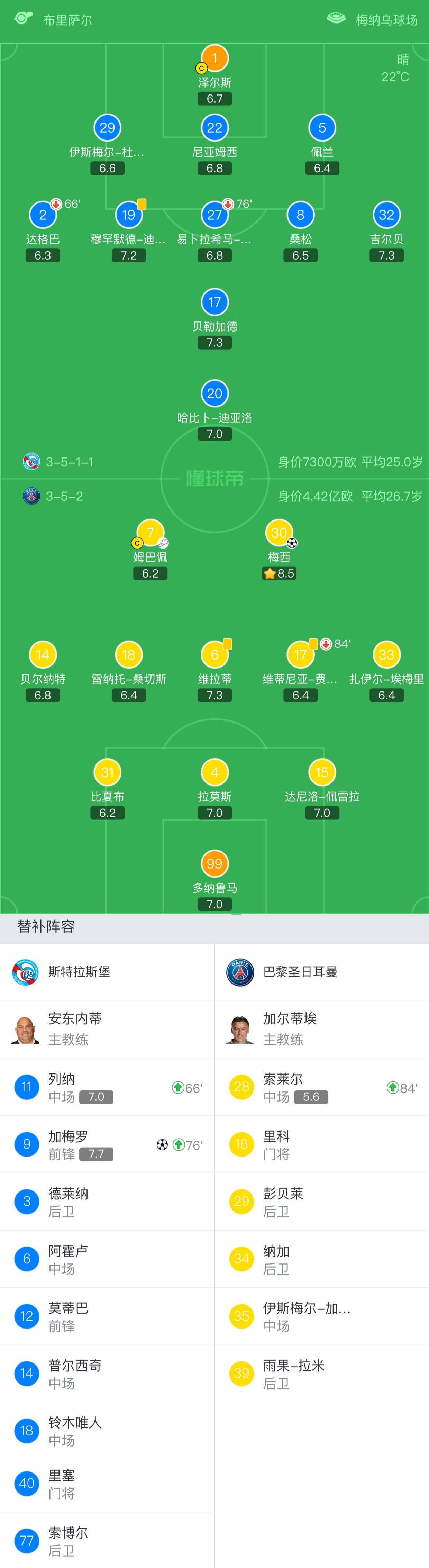Tap 吉尔贝 number 32 player circle
The width and height of the screenshot is (429, 1568).
386,215
